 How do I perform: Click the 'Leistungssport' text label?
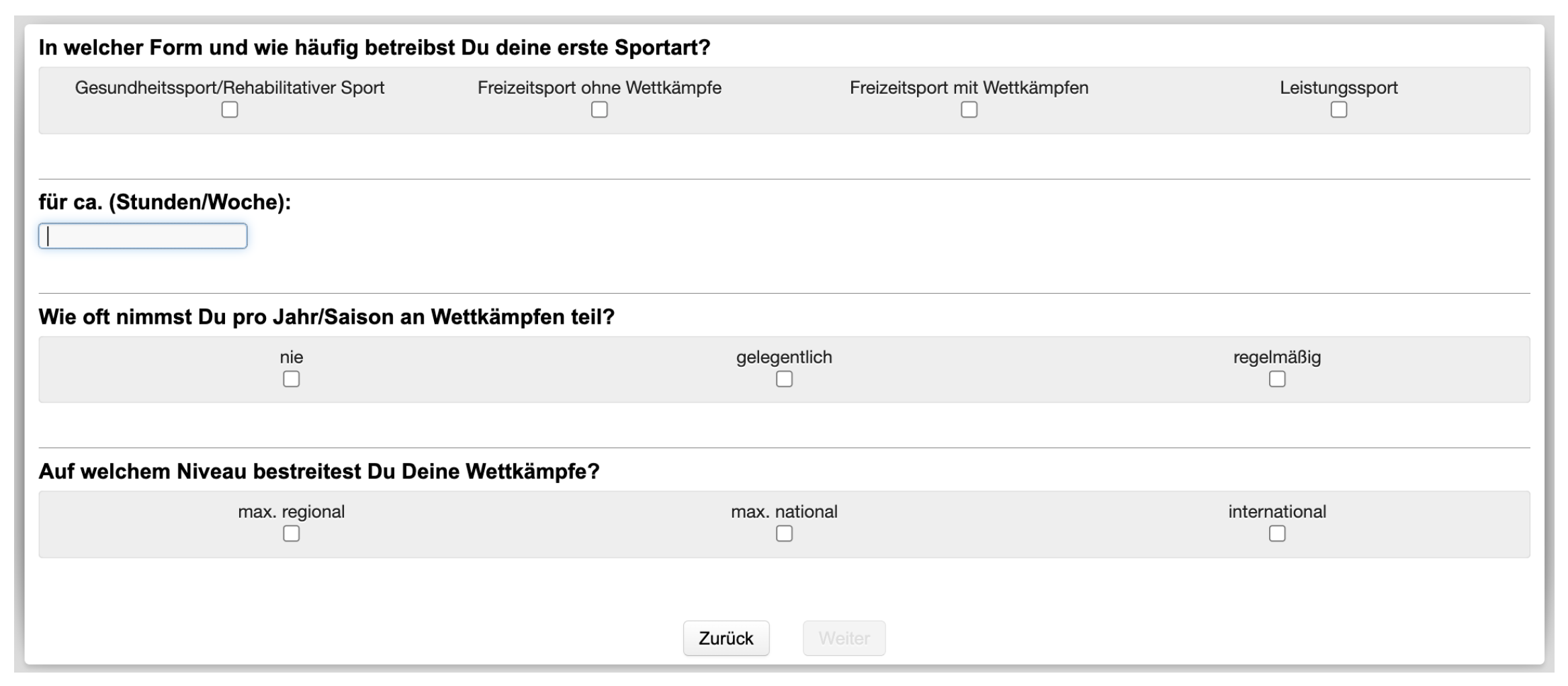click(x=1338, y=88)
